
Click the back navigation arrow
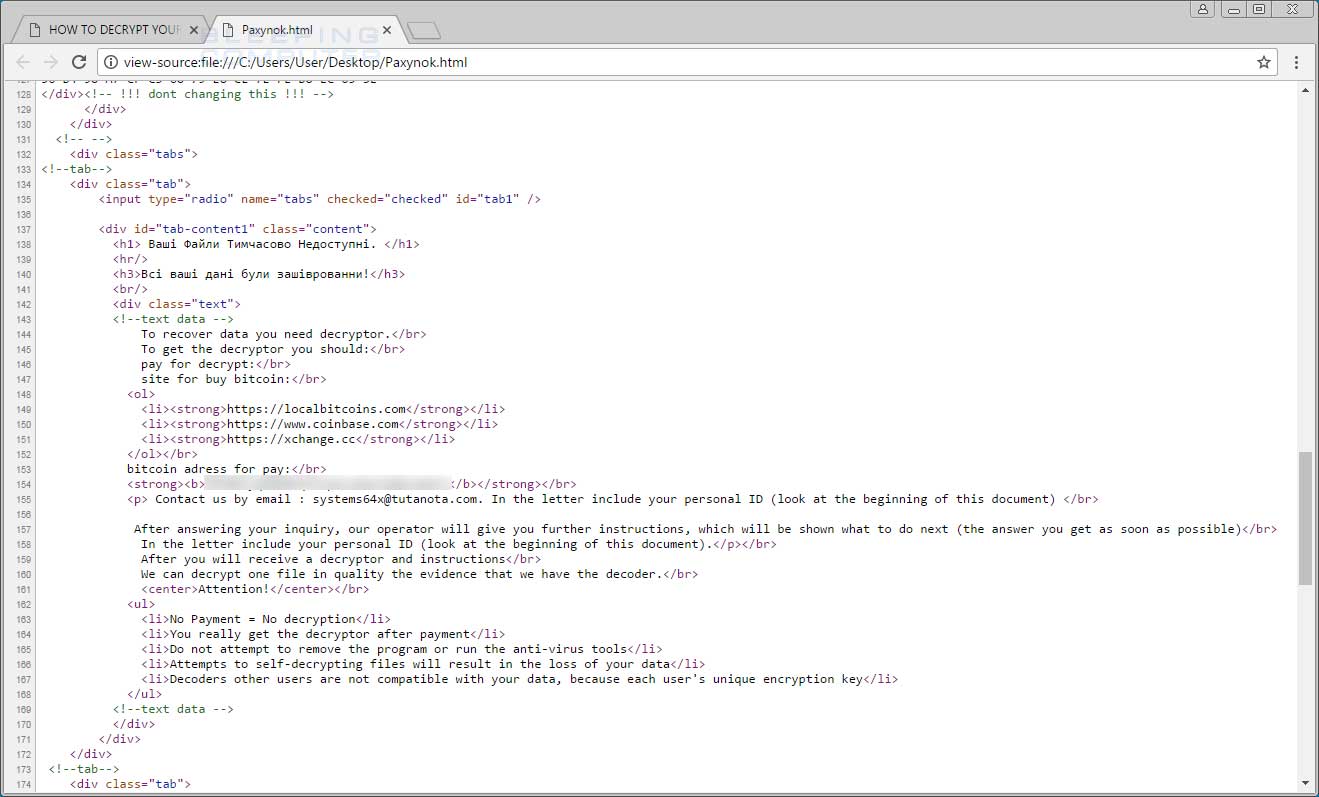(23, 61)
